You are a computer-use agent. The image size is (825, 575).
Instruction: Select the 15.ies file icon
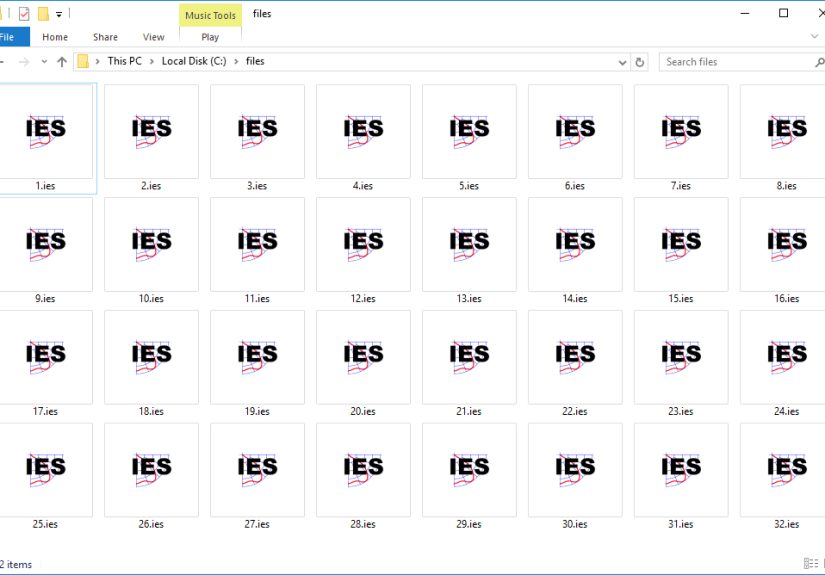681,245
